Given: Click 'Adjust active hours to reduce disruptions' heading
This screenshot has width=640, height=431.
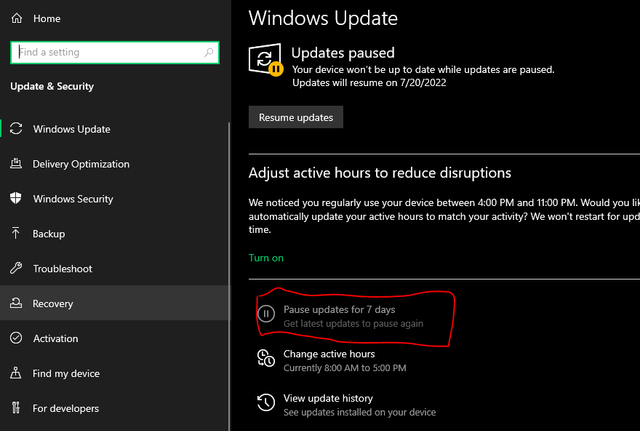Looking at the screenshot, I should point(380,173).
